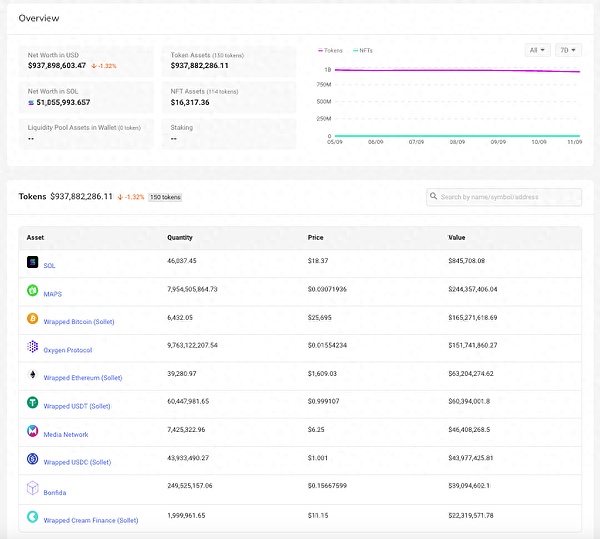Click the Media Network icon

(33, 432)
